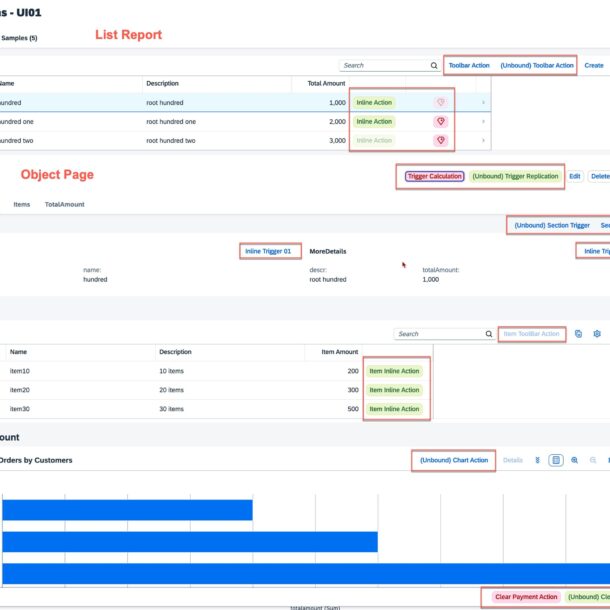Image resolution: width=610 pixels, height=610 pixels.
Task: Open items table settings gear icon
Action: 597,334
